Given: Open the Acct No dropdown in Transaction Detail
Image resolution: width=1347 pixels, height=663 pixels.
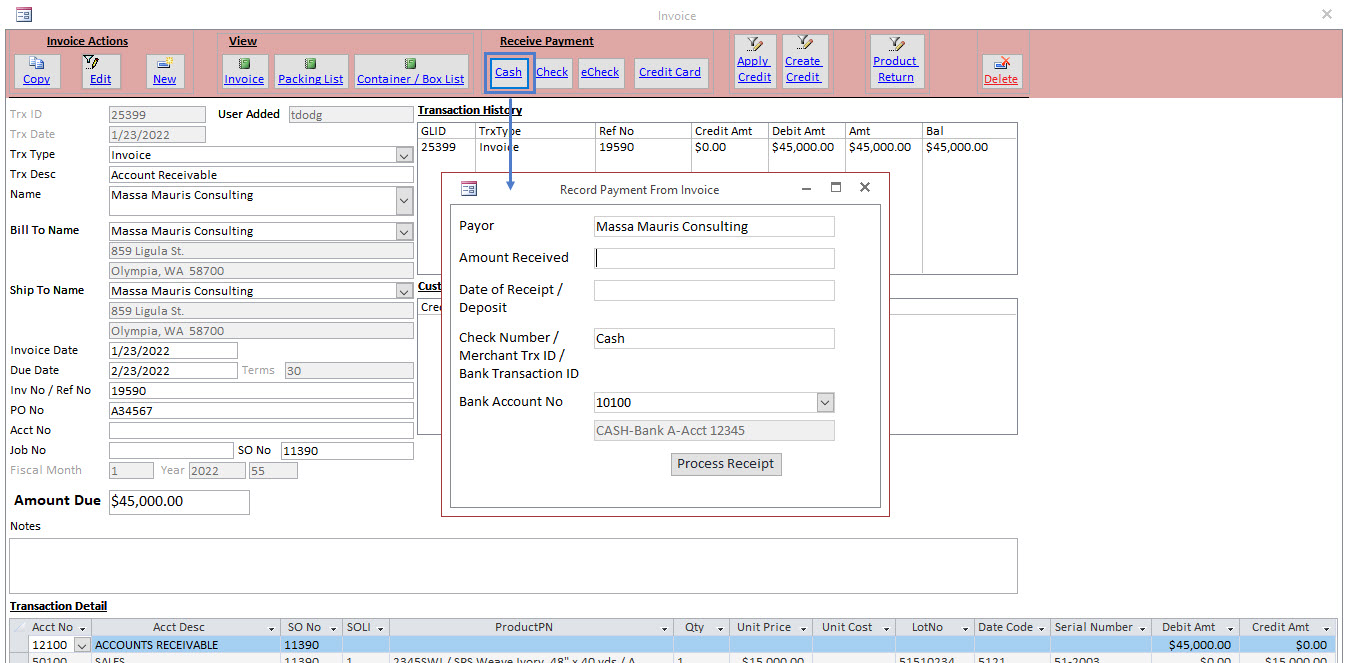Looking at the screenshot, I should tap(81, 645).
